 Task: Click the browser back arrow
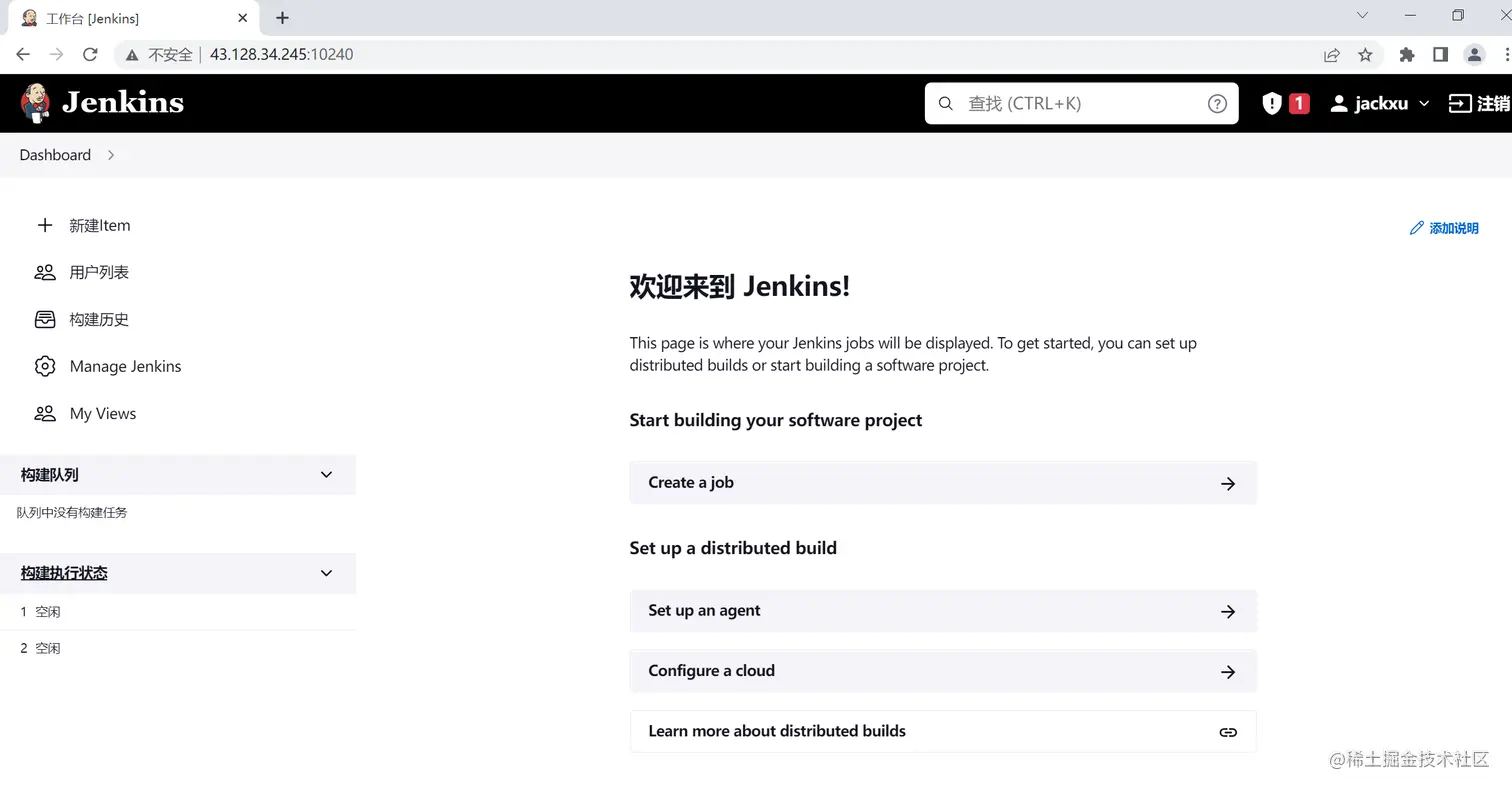click(23, 55)
